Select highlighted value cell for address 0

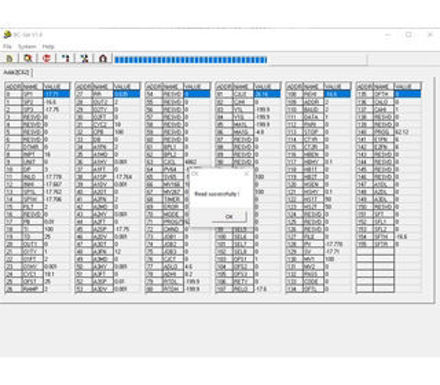[x=57, y=94]
